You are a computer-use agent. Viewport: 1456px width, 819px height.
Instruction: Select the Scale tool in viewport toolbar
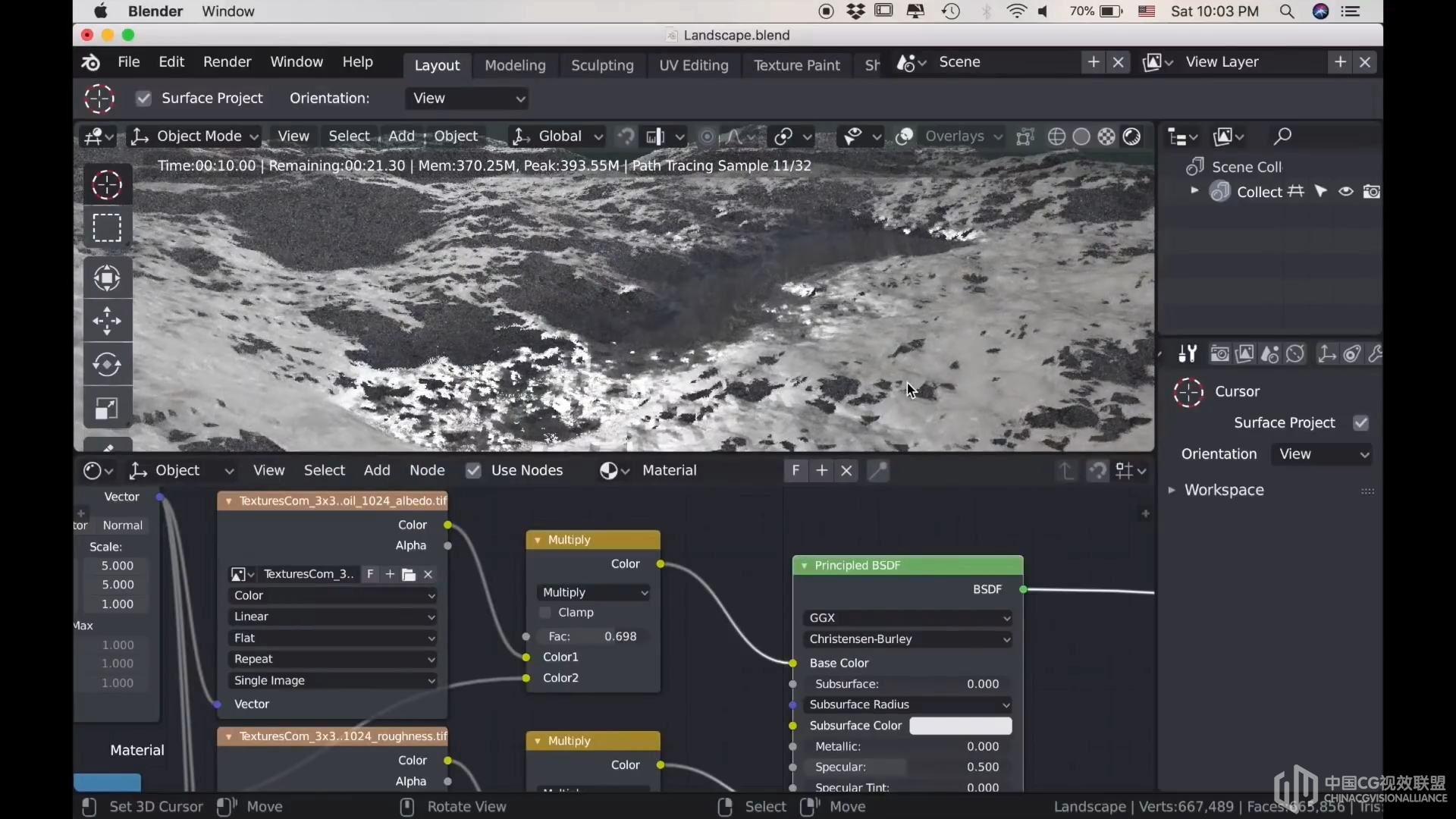click(107, 409)
